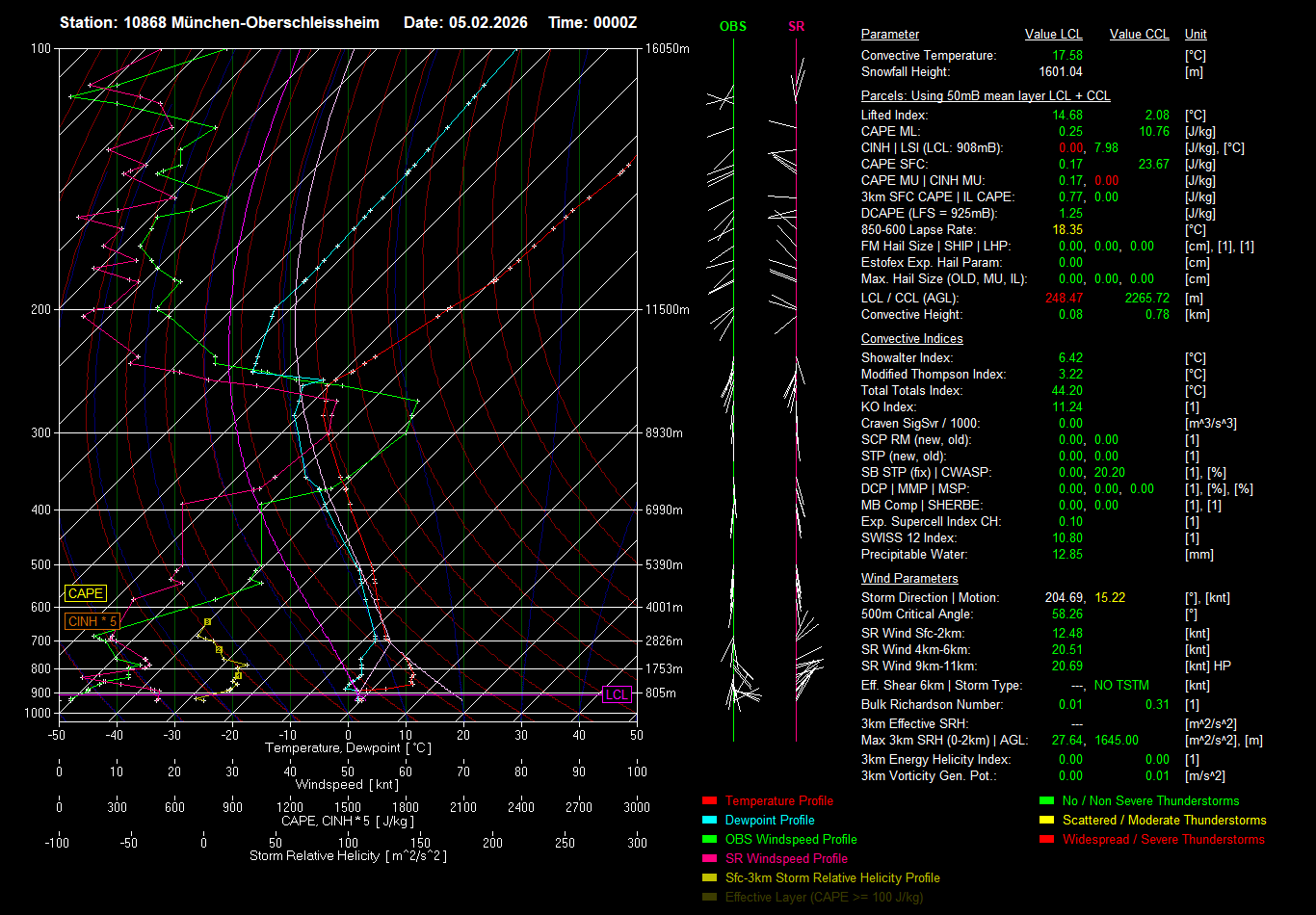This screenshot has width=1316, height=915.
Task: Open the Wind Parameters section heading
Action: click(x=909, y=579)
